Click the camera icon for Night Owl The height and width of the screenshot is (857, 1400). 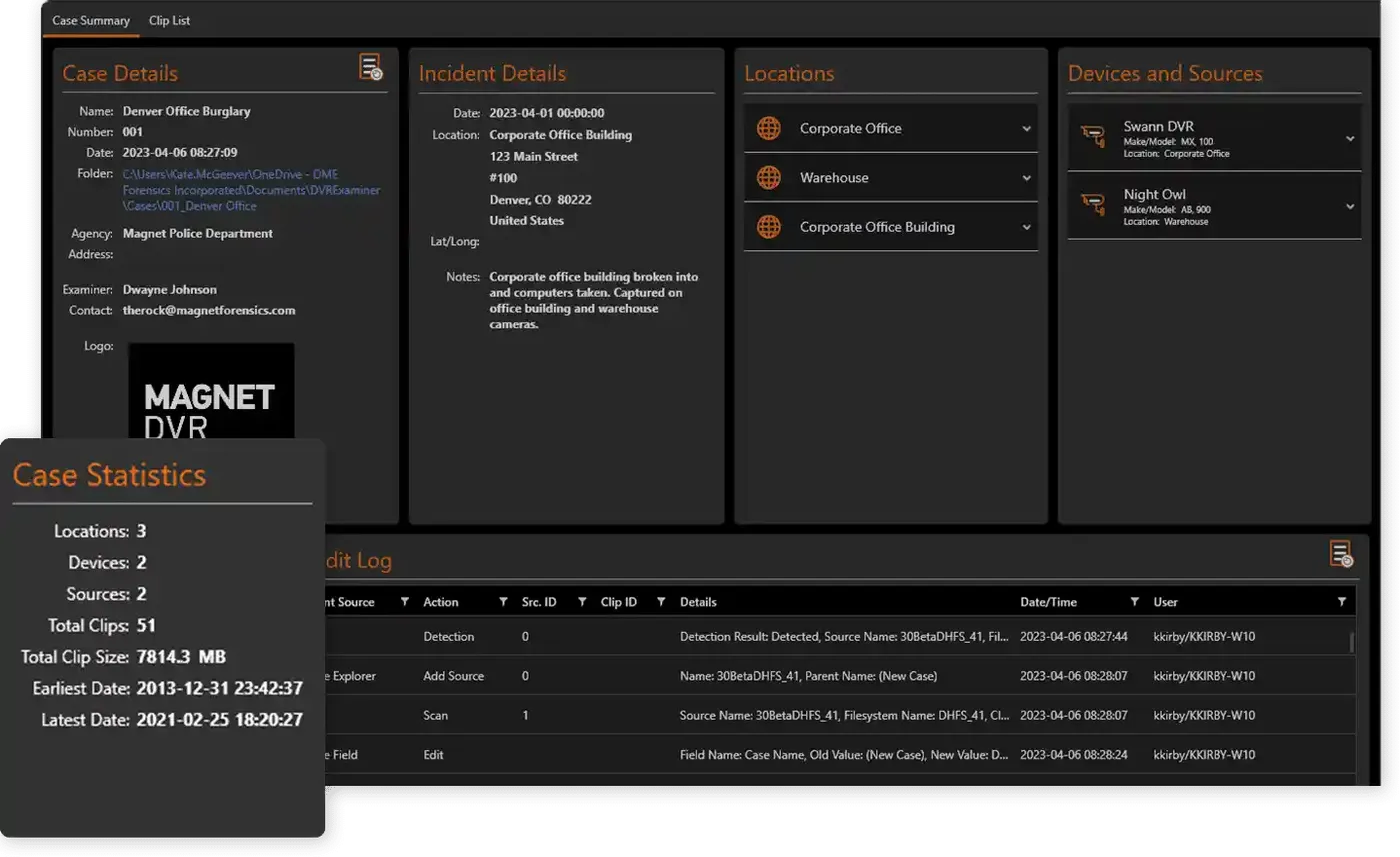tap(1093, 205)
